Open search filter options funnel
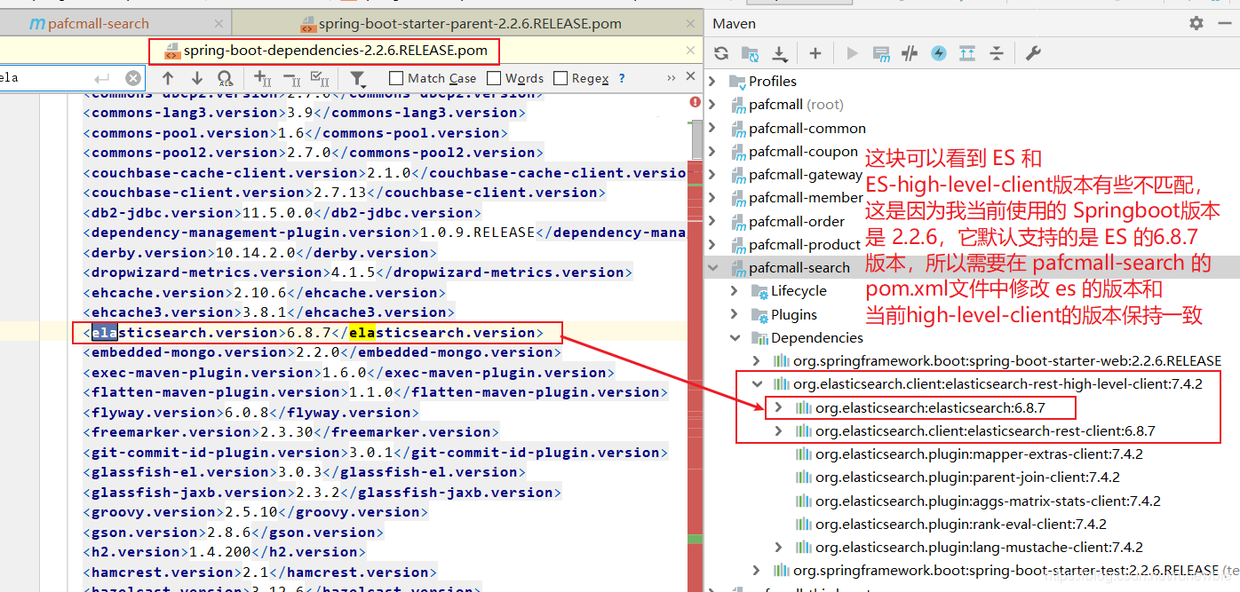The width and height of the screenshot is (1240, 592). click(x=357, y=78)
